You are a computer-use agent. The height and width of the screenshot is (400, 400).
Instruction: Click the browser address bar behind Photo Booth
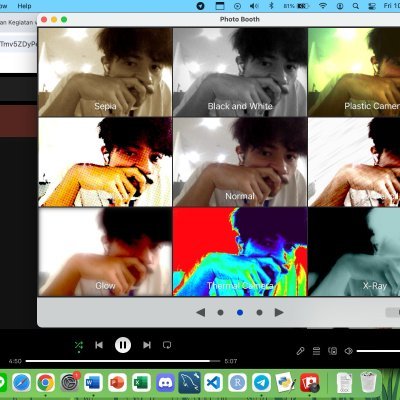18,44
